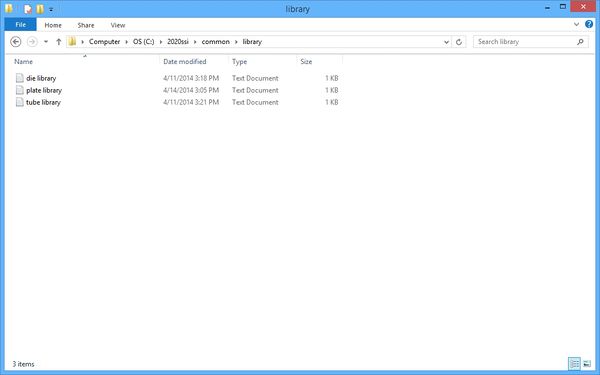Image resolution: width=600 pixels, height=375 pixels.
Task: Navigate to common in the breadcrumb
Action: point(216,42)
